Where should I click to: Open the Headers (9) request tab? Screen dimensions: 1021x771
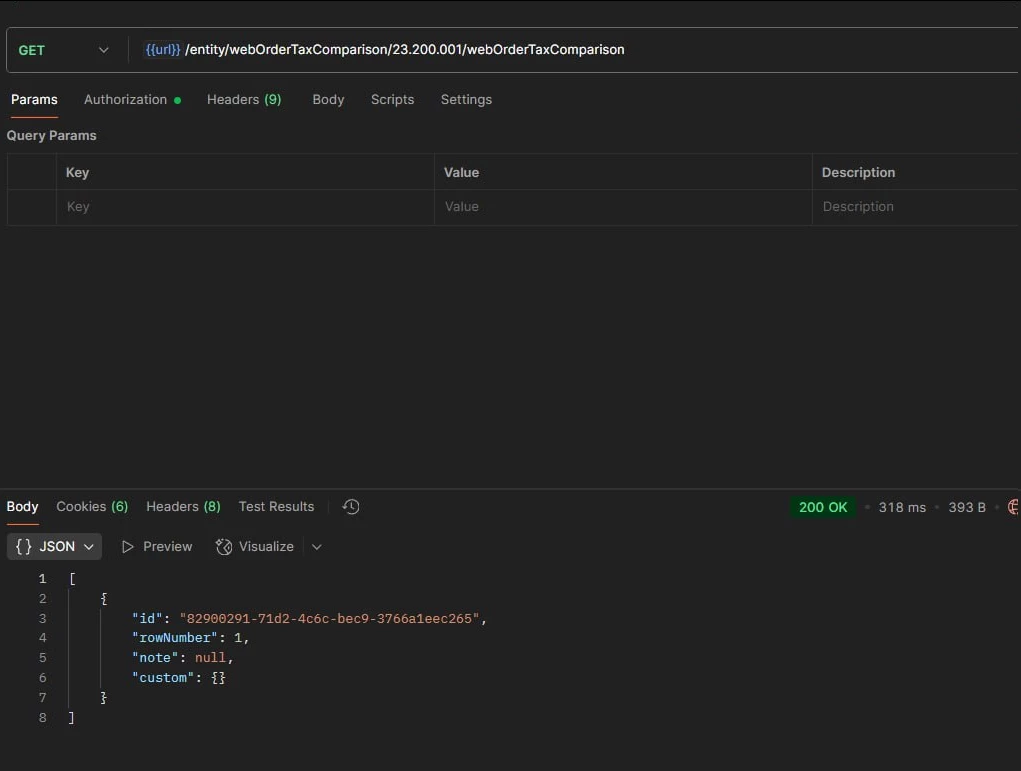pos(243,99)
